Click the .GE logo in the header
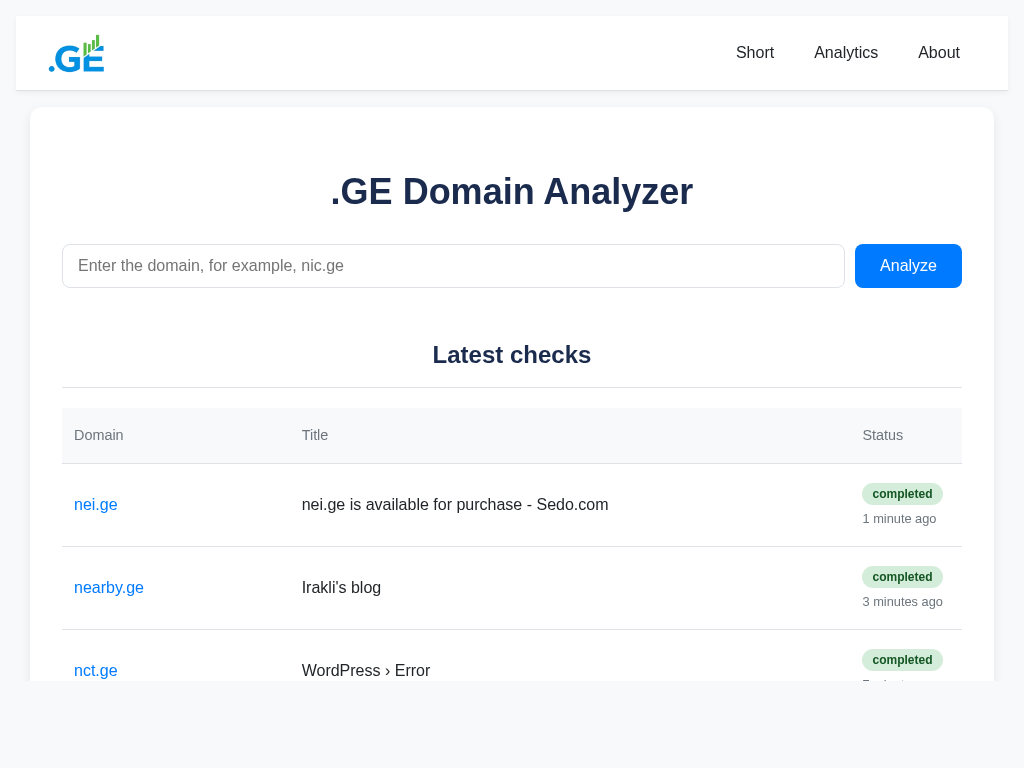This screenshot has width=1024, height=768. 76,54
